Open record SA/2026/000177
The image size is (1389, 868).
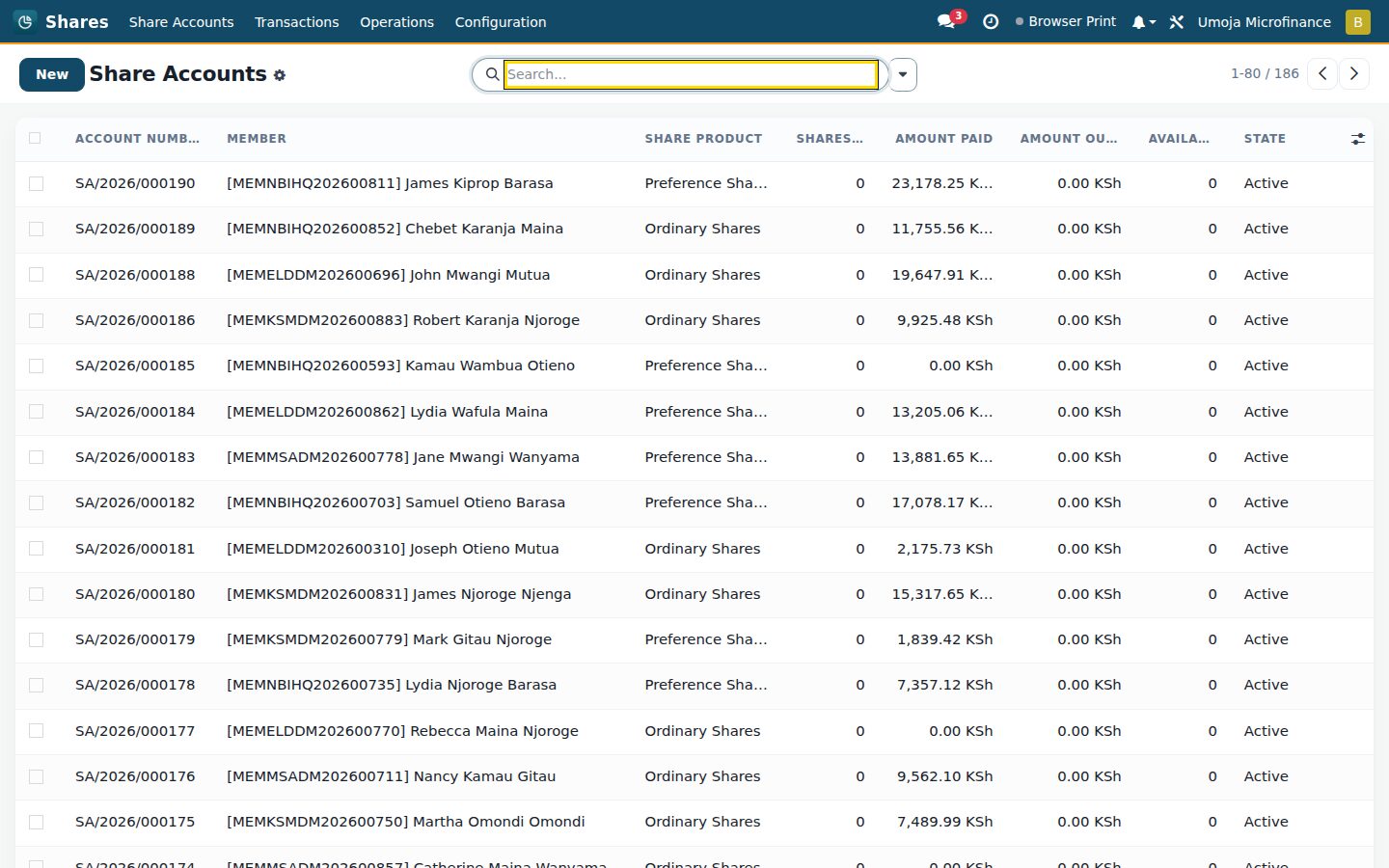pyautogui.click(x=135, y=731)
